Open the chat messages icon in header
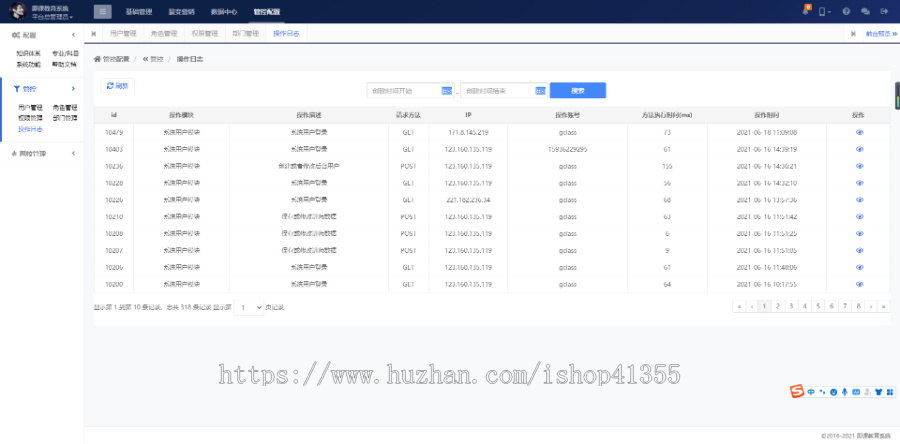 pos(866,11)
